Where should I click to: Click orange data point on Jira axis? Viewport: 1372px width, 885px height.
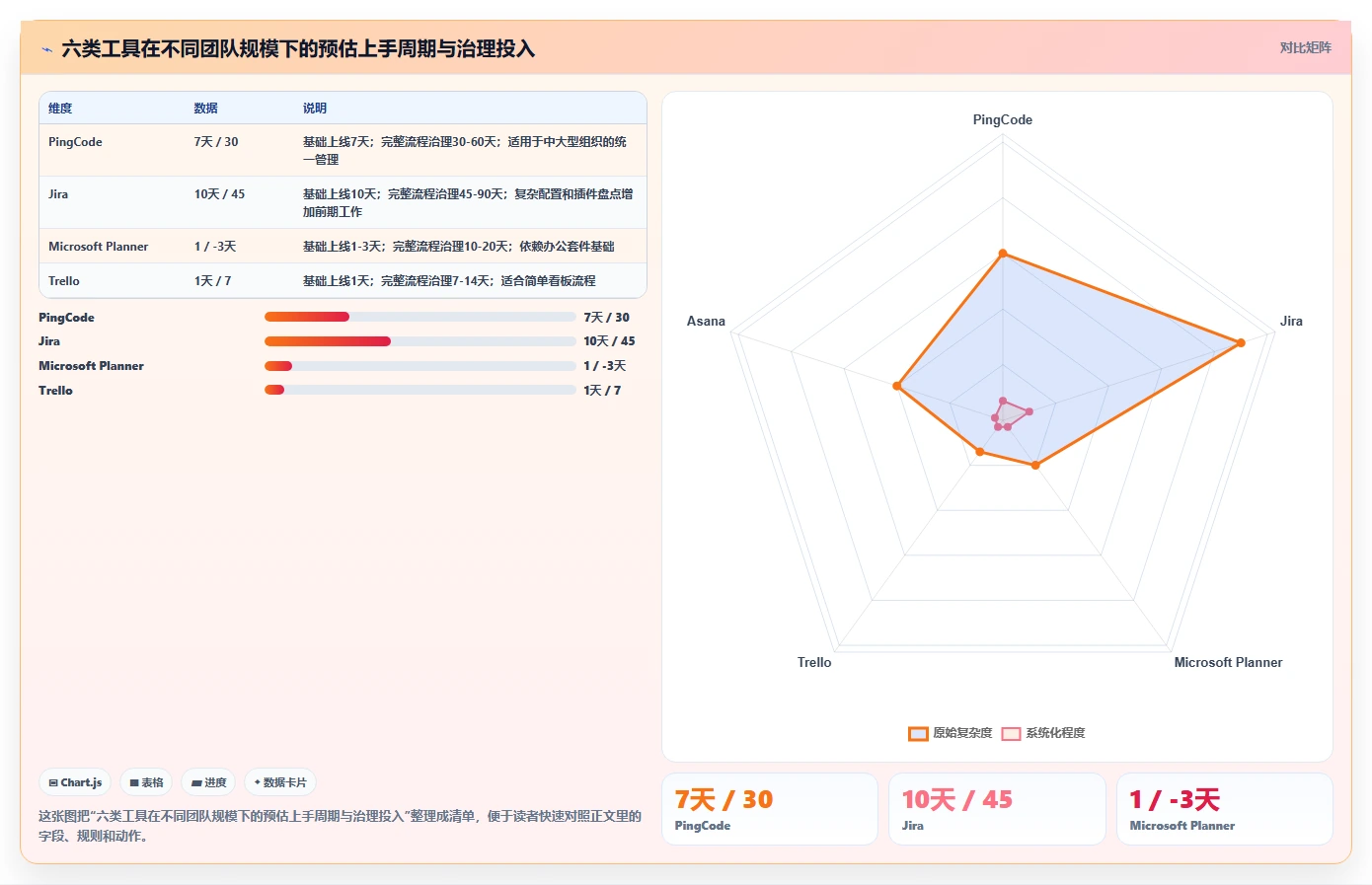(x=1241, y=342)
